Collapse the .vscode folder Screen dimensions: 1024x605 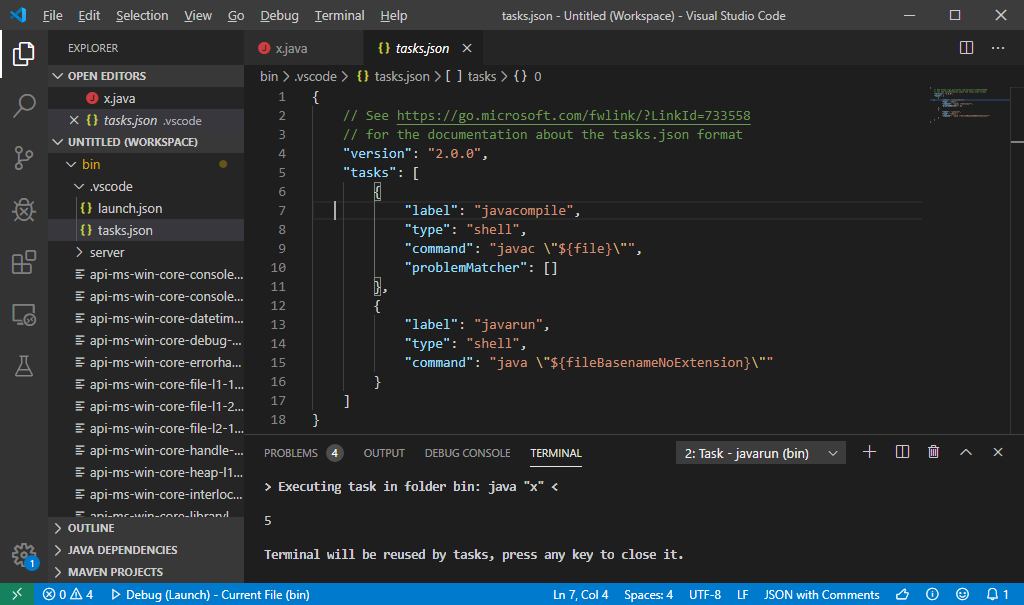coord(110,186)
